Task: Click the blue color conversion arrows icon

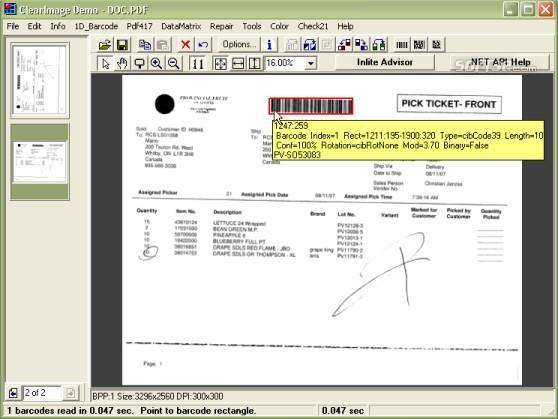Action: pos(361,45)
